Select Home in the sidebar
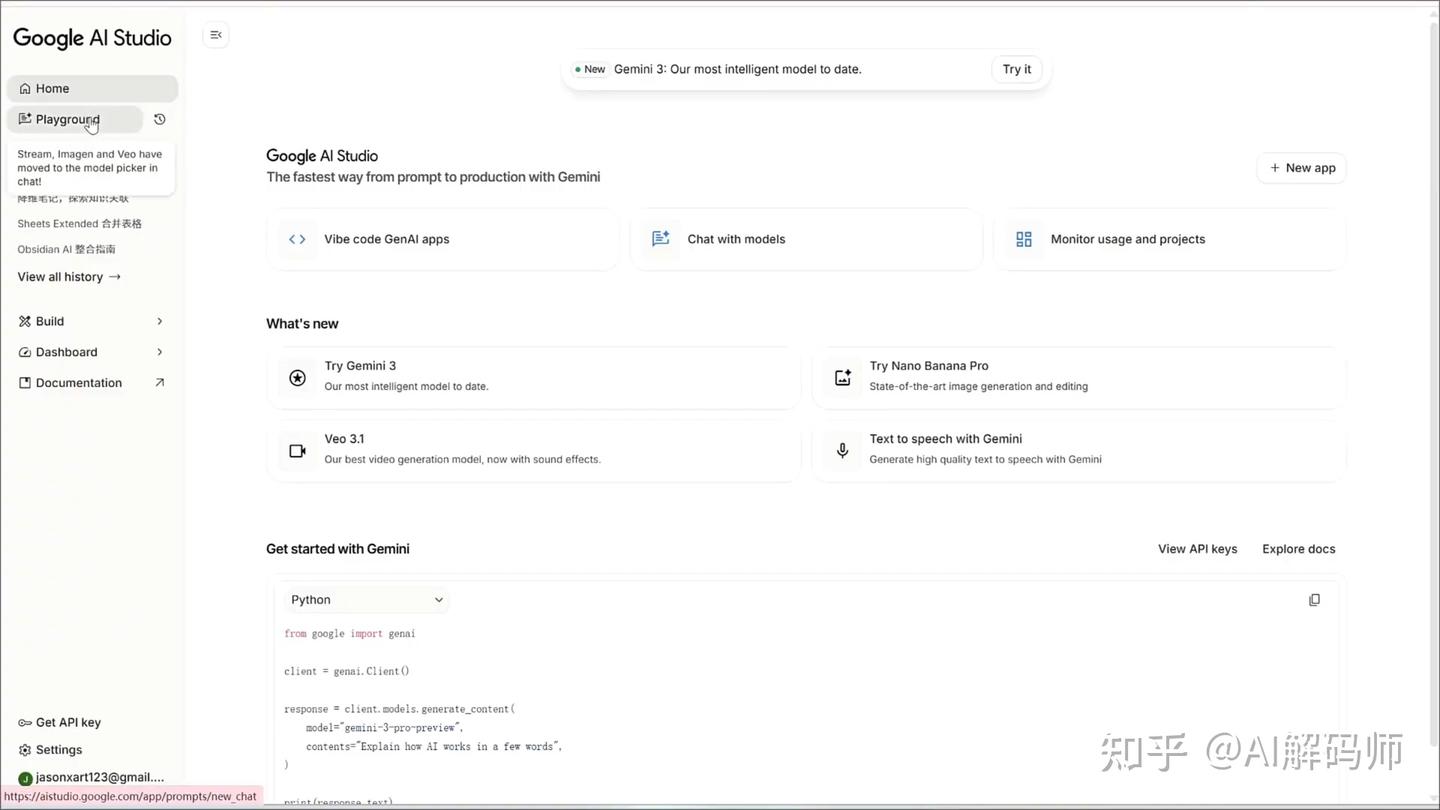This screenshot has height=810, width=1440. click(52, 88)
